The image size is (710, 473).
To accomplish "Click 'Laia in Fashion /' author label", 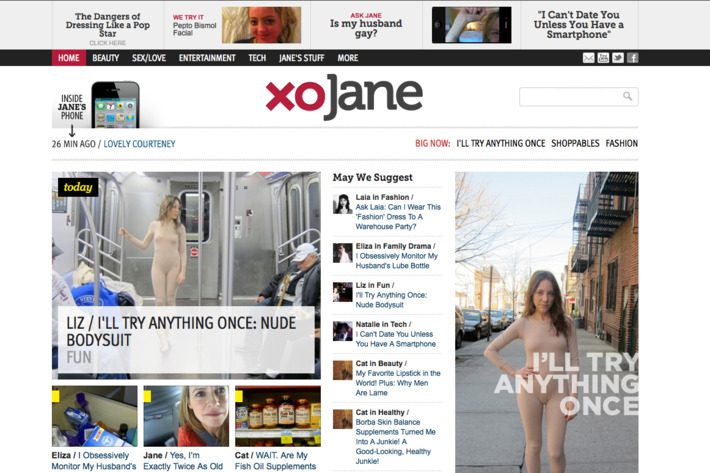I will click(384, 197).
